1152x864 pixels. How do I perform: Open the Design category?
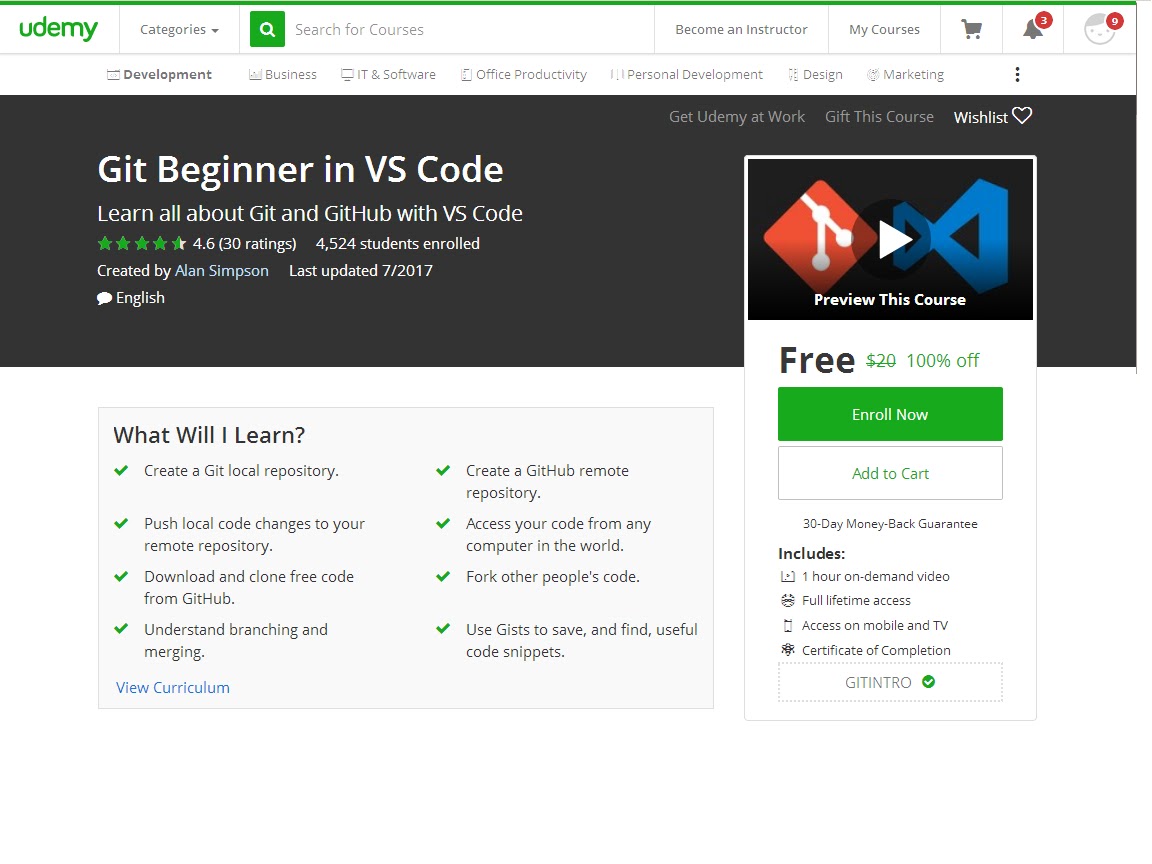(x=816, y=74)
